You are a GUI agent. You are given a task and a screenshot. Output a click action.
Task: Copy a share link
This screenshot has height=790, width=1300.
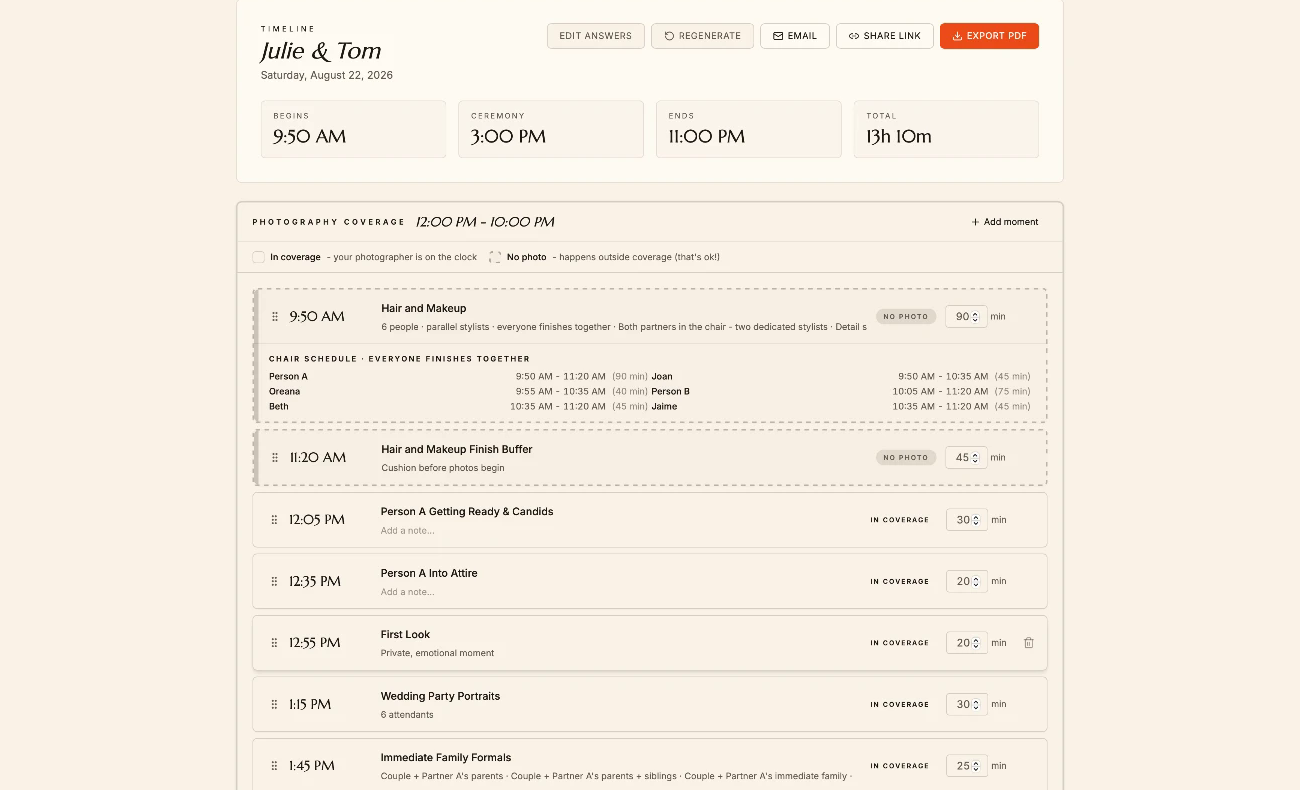pos(885,36)
